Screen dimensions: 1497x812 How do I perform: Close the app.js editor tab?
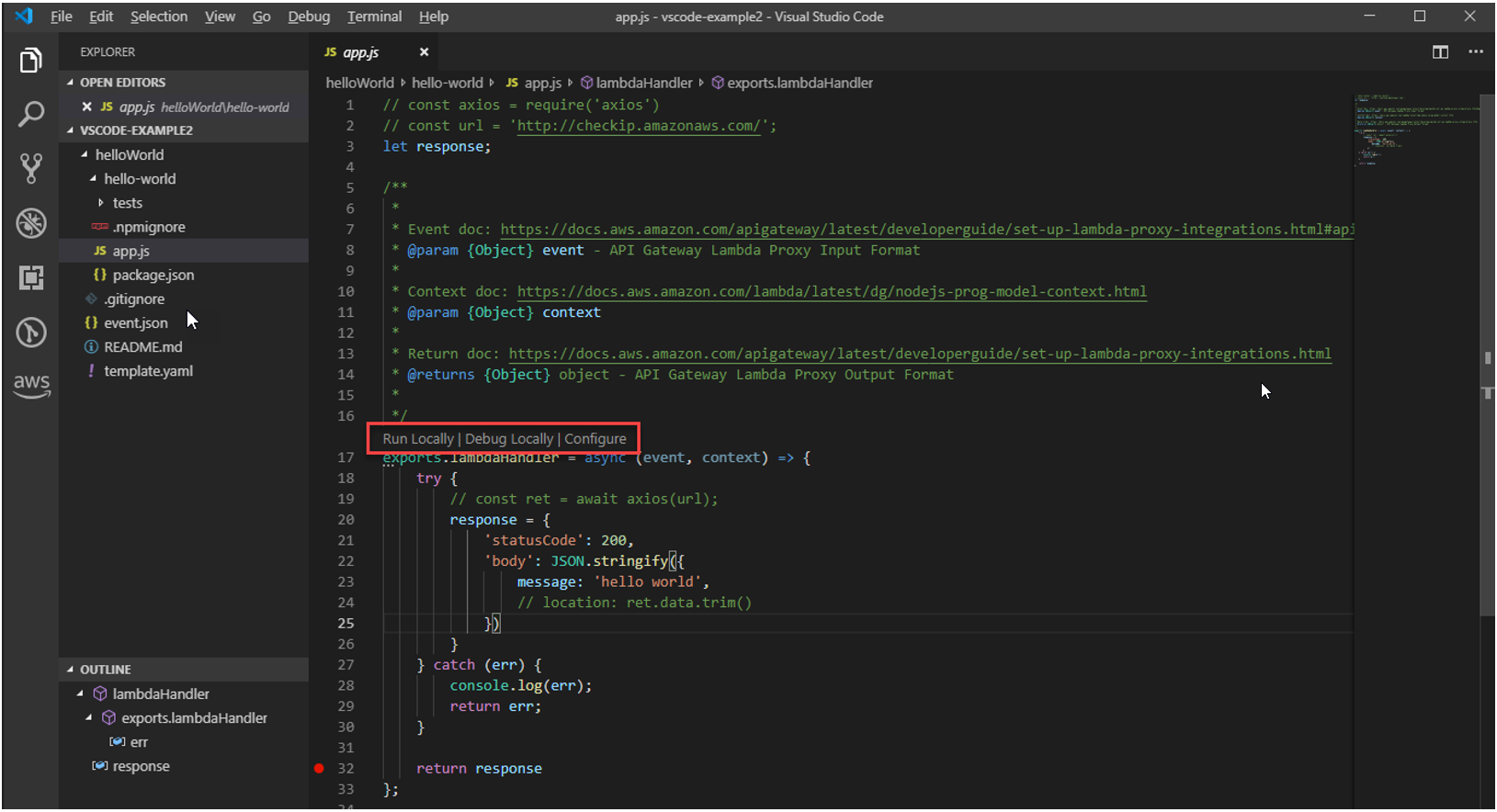[x=424, y=52]
